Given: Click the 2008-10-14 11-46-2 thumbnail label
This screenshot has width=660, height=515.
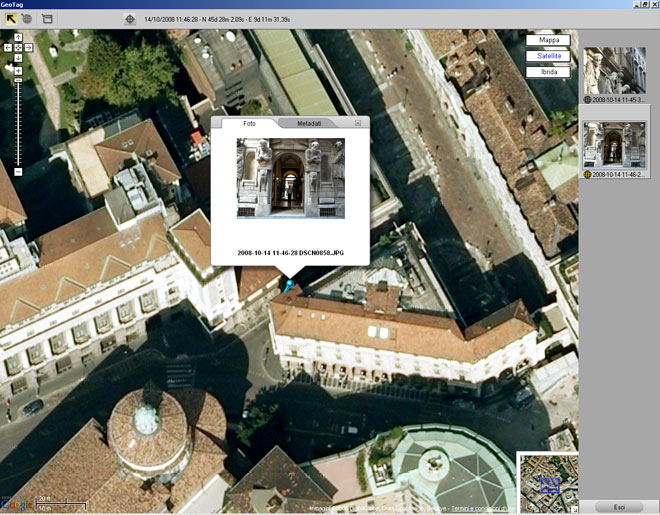Looking at the screenshot, I should 618,174.
